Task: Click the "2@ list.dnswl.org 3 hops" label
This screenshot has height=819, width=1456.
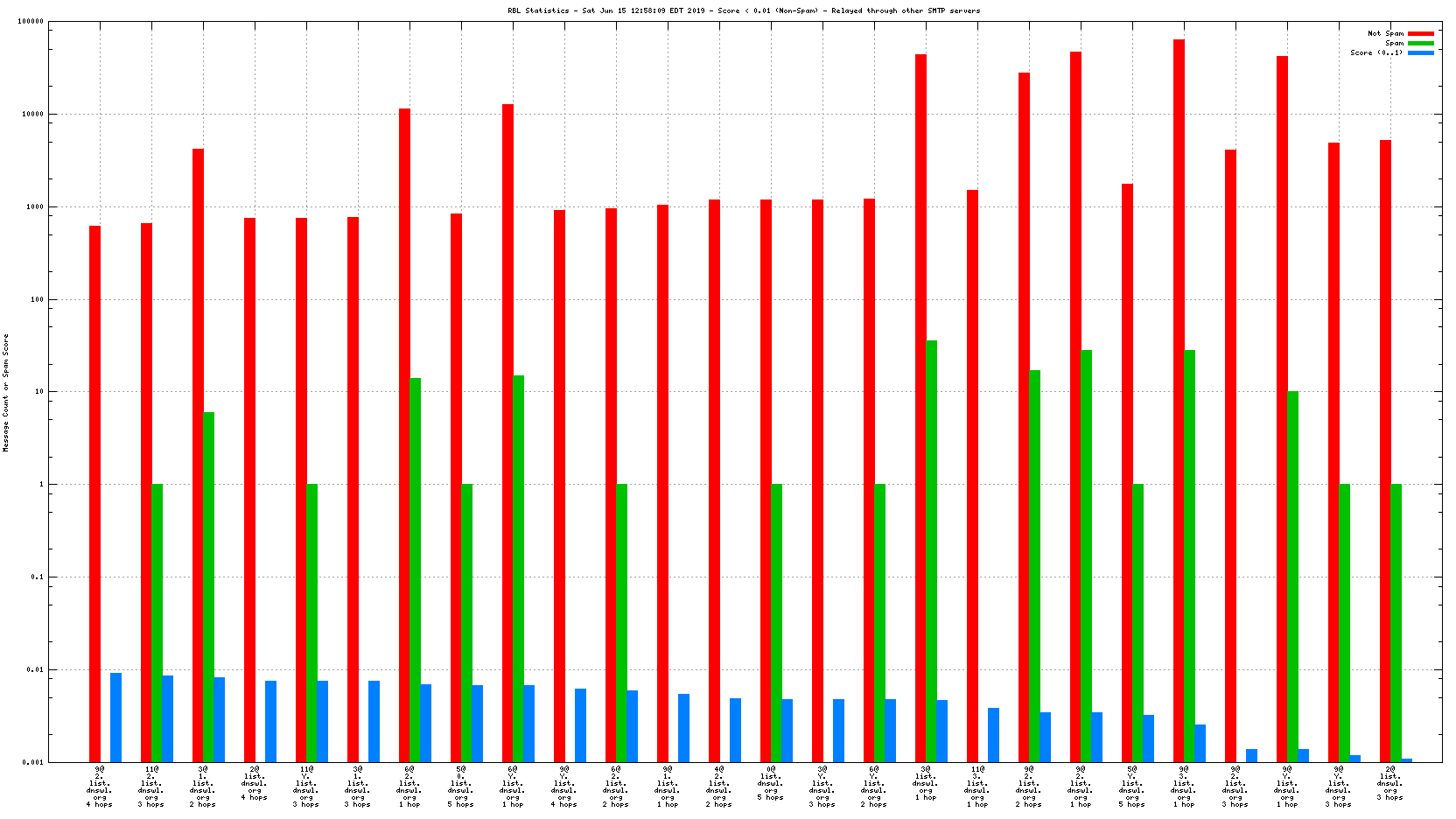Action: (x=1390, y=783)
